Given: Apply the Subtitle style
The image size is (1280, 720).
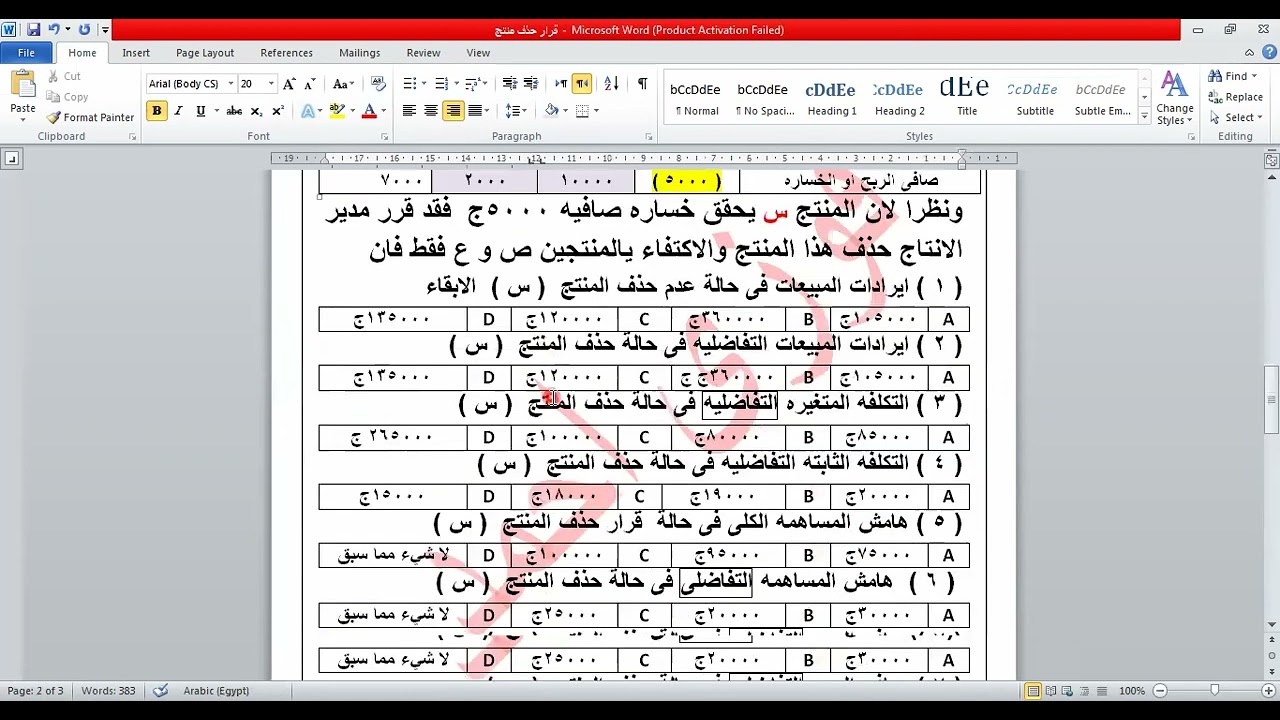Looking at the screenshot, I should click(x=1035, y=97).
